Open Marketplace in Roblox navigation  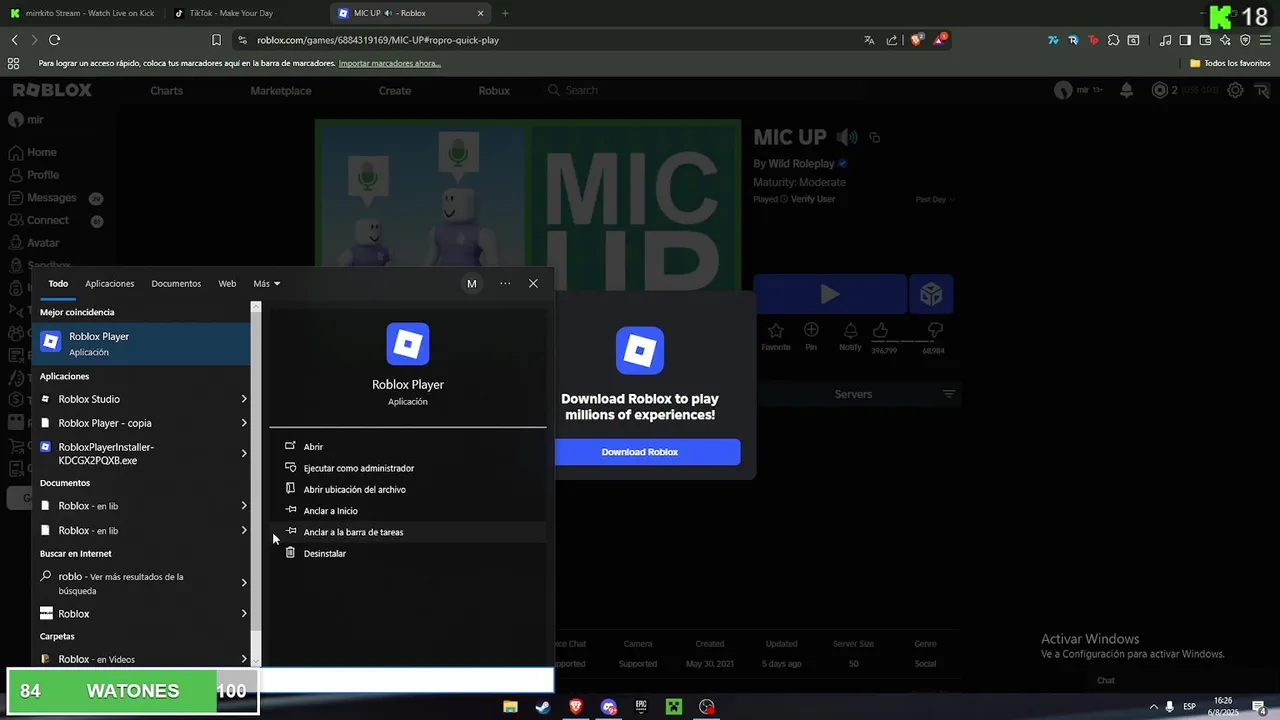pos(281,90)
